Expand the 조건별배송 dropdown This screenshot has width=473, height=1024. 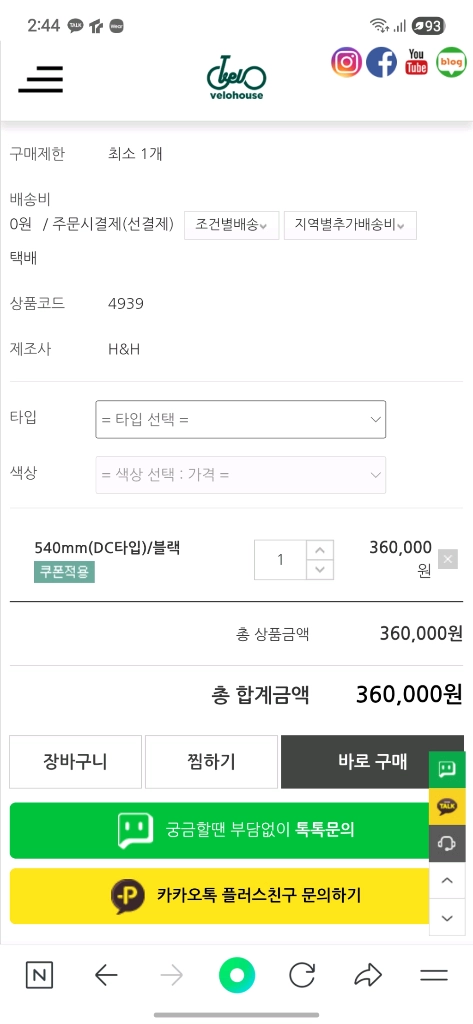tap(232, 225)
